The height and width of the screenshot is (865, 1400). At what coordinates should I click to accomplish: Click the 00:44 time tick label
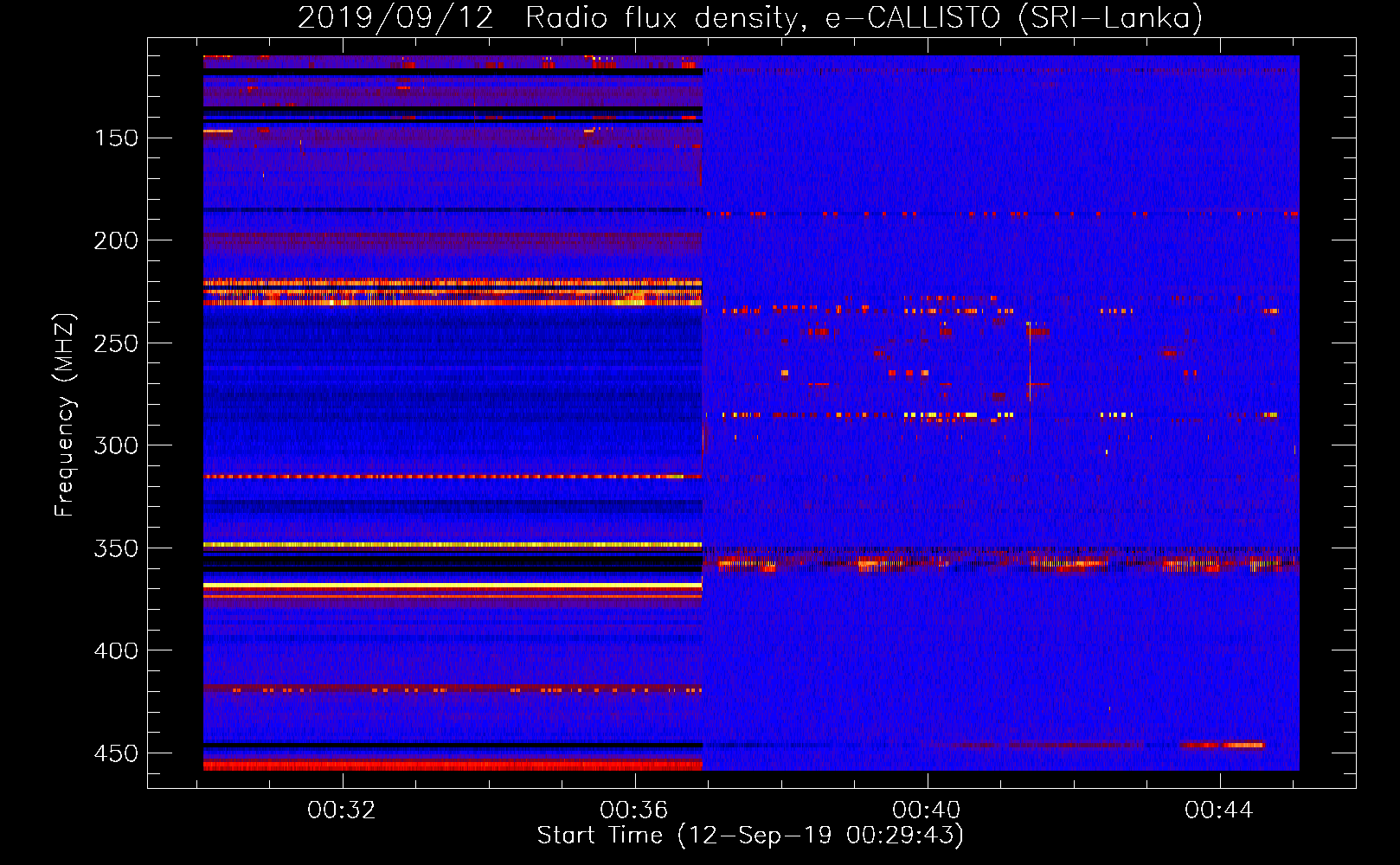(1219, 811)
